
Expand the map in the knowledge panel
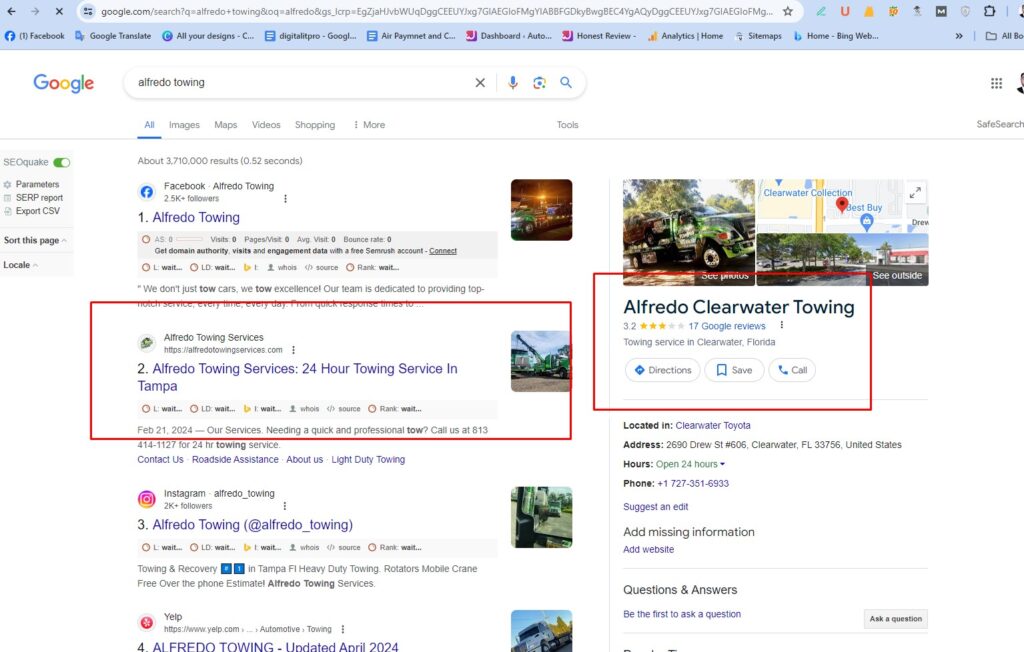coord(916,192)
